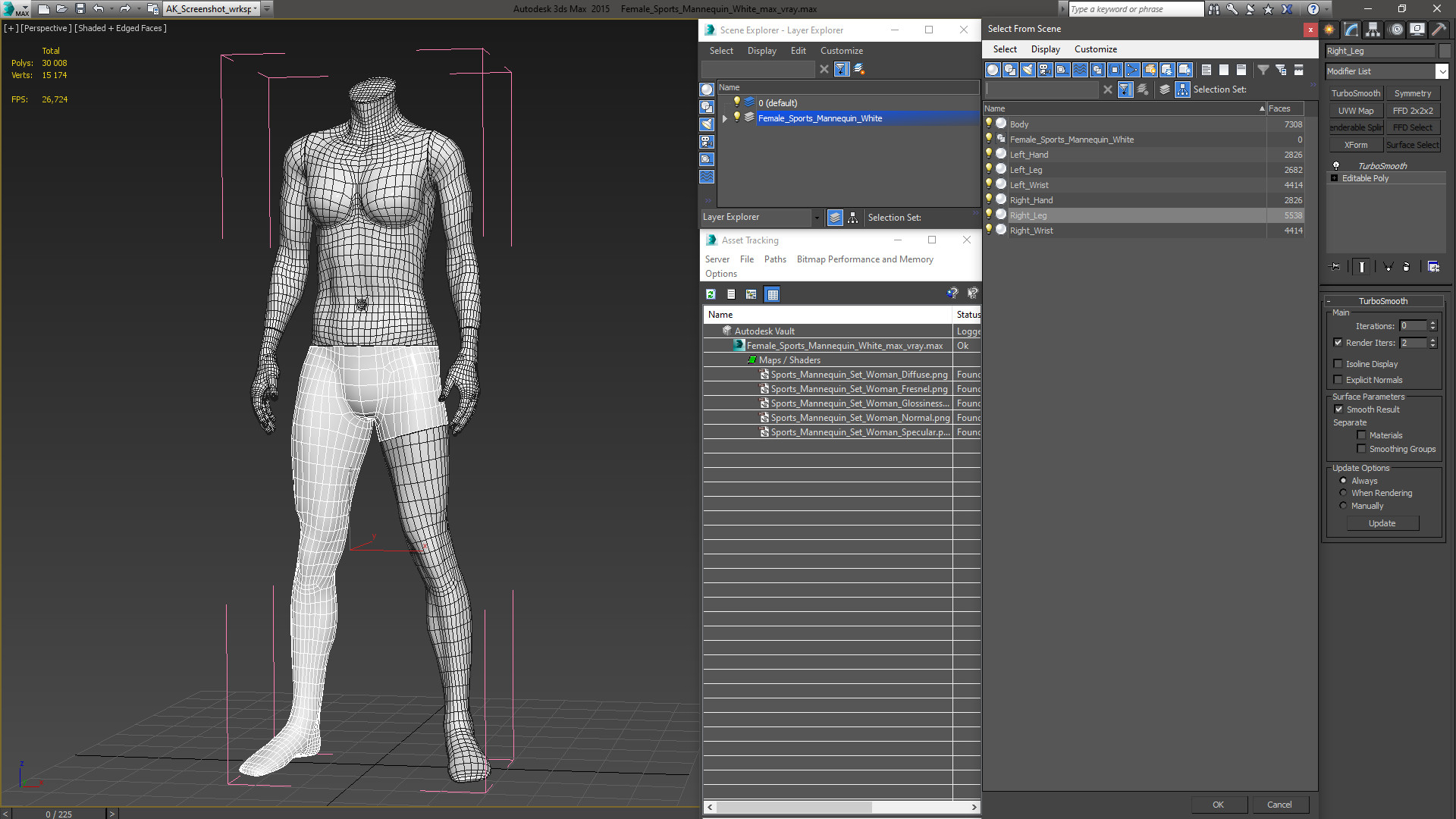Click FFD 2x2x2 modifier button
Image resolution: width=1456 pixels, height=819 pixels.
point(1413,111)
